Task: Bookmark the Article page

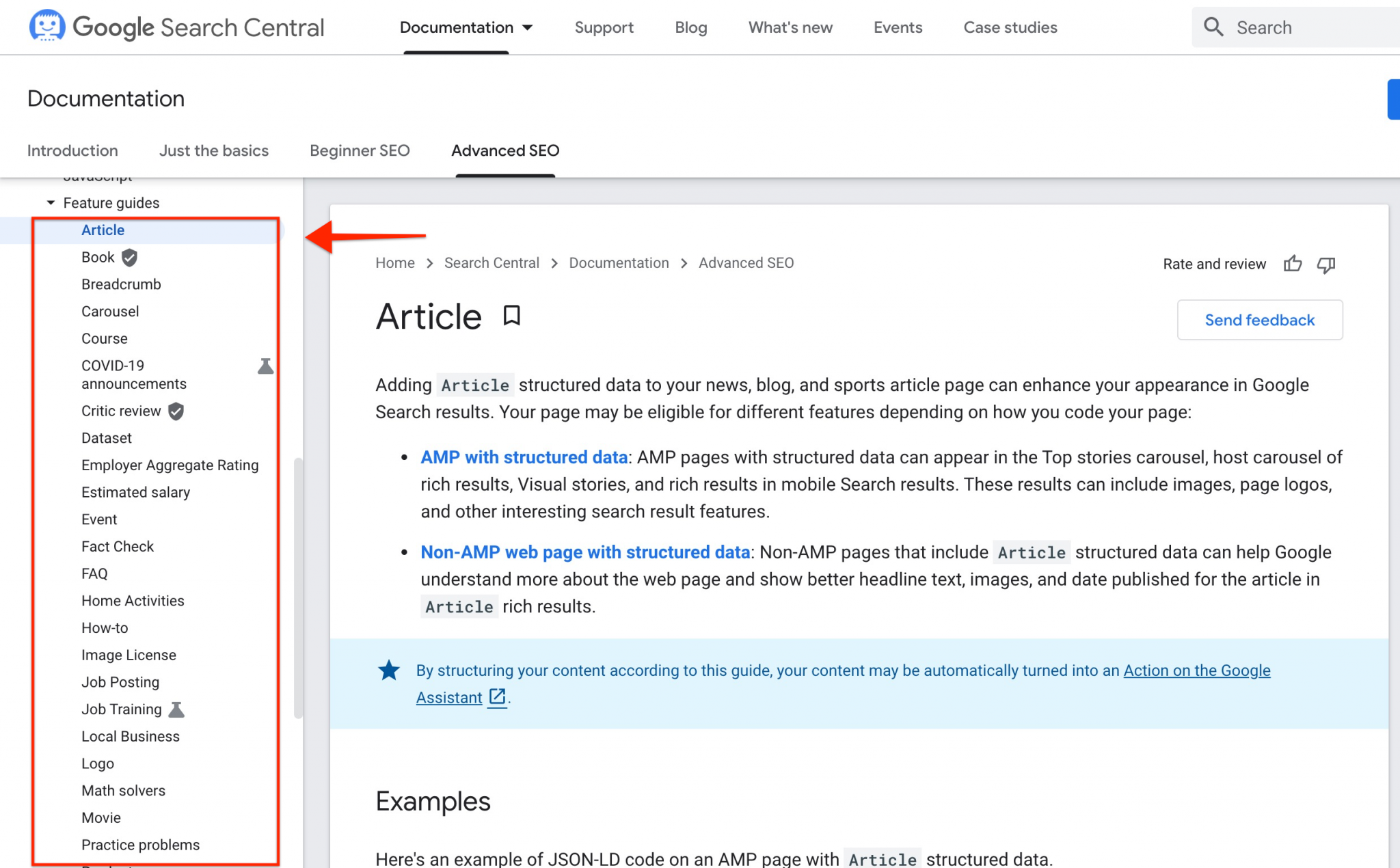Action: (511, 316)
